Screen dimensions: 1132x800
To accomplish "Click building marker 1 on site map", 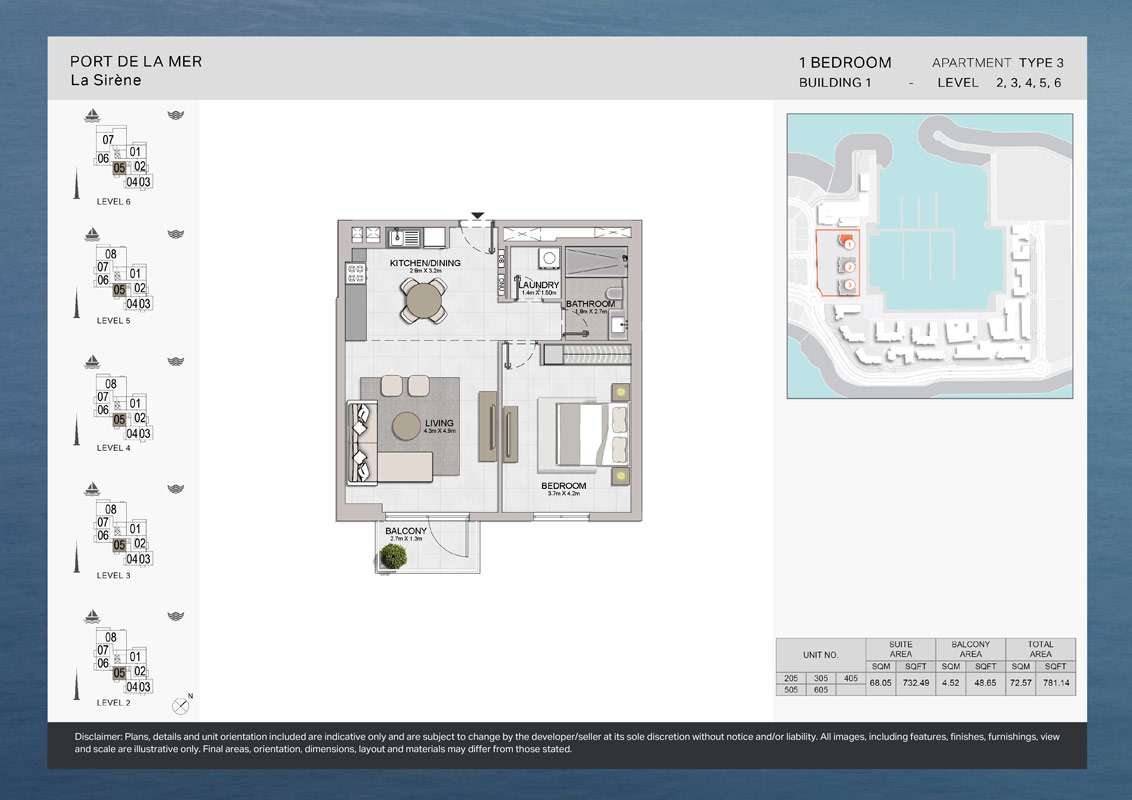I will click(x=848, y=243).
